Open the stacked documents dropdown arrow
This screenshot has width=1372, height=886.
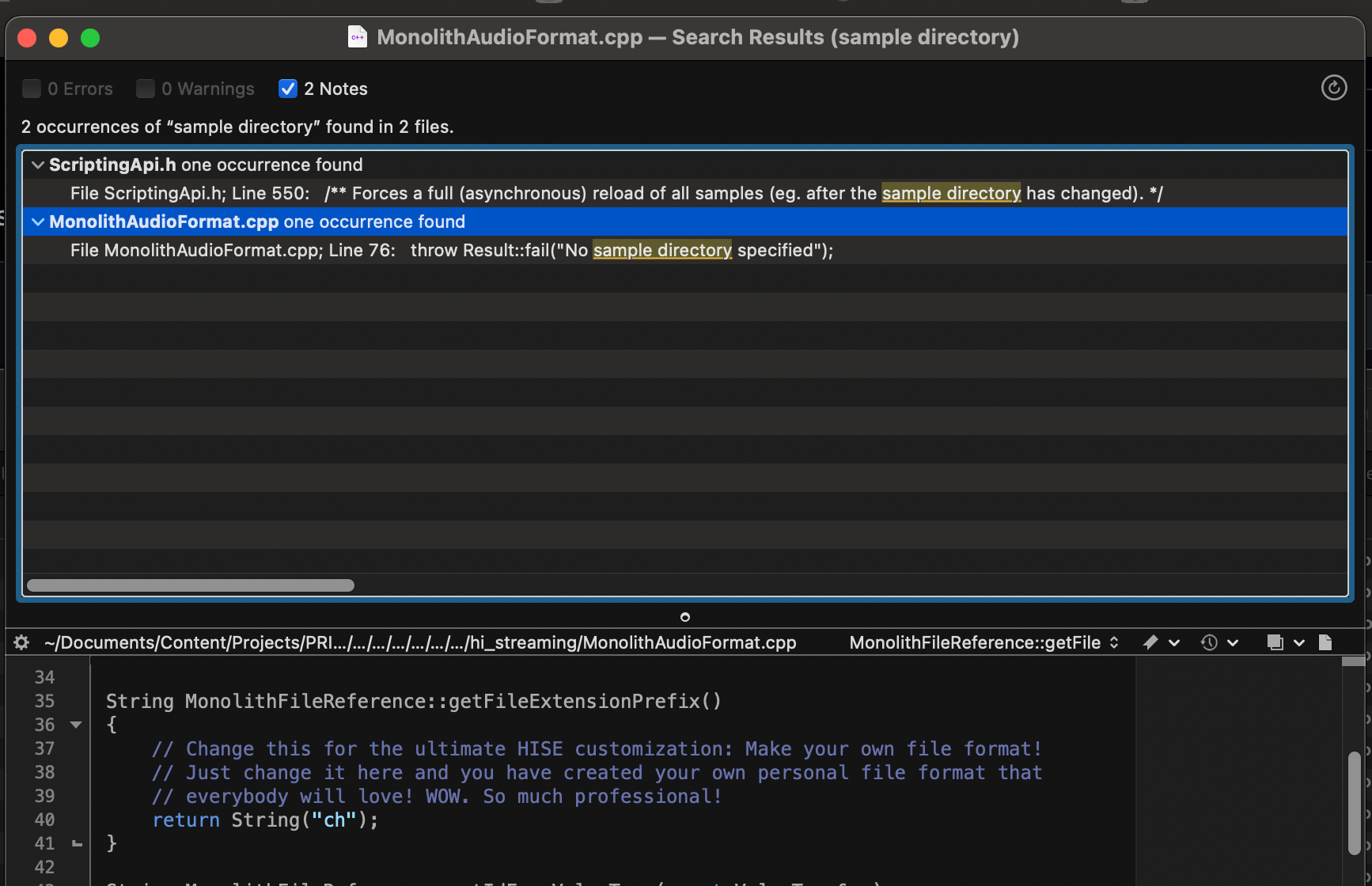1298,643
